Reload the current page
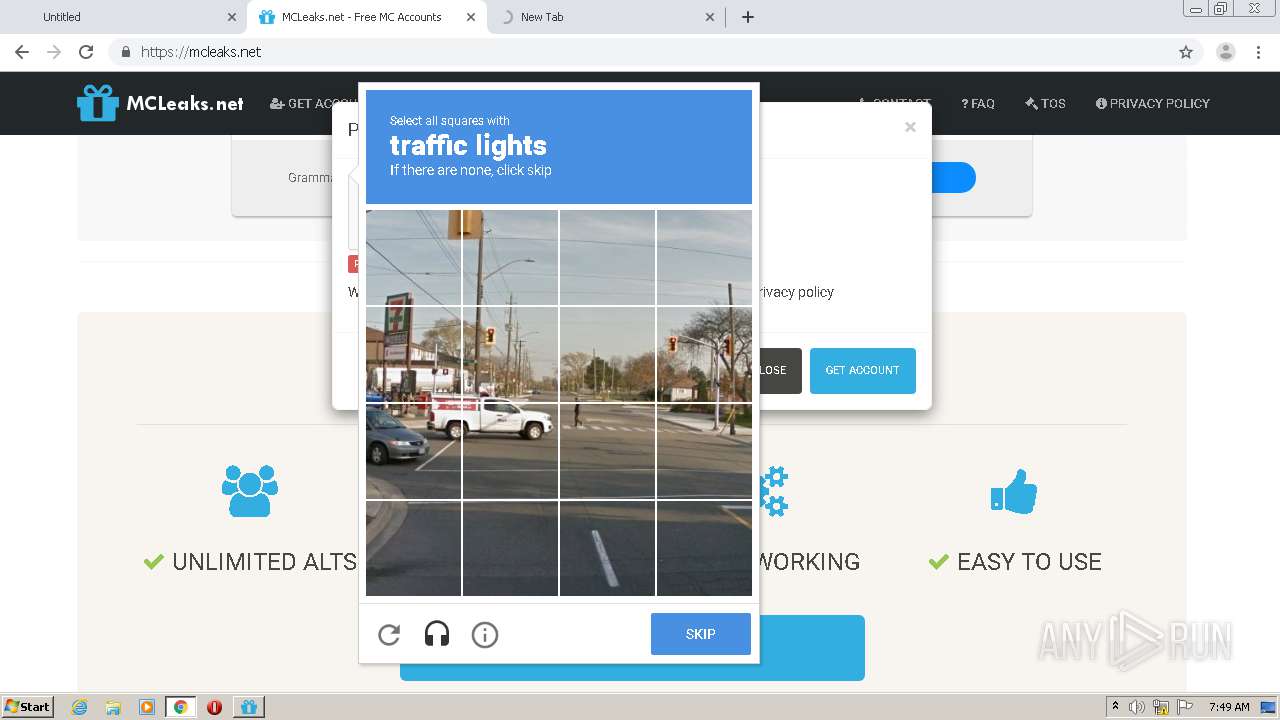1280x720 pixels. click(x=86, y=52)
